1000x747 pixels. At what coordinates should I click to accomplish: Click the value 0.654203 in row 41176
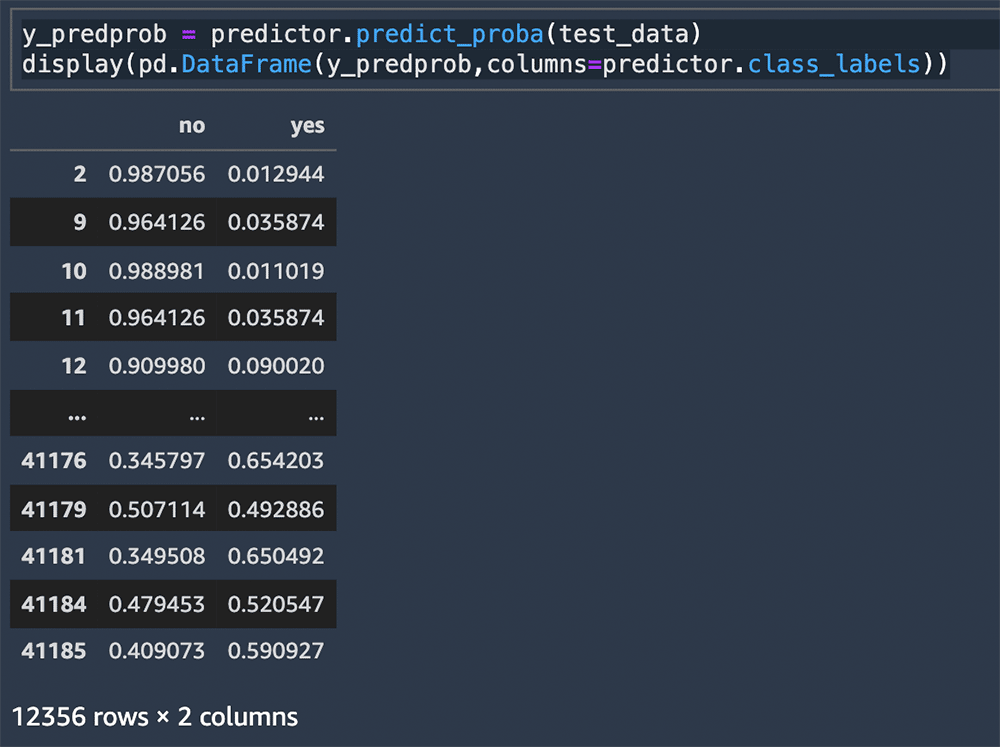click(276, 461)
